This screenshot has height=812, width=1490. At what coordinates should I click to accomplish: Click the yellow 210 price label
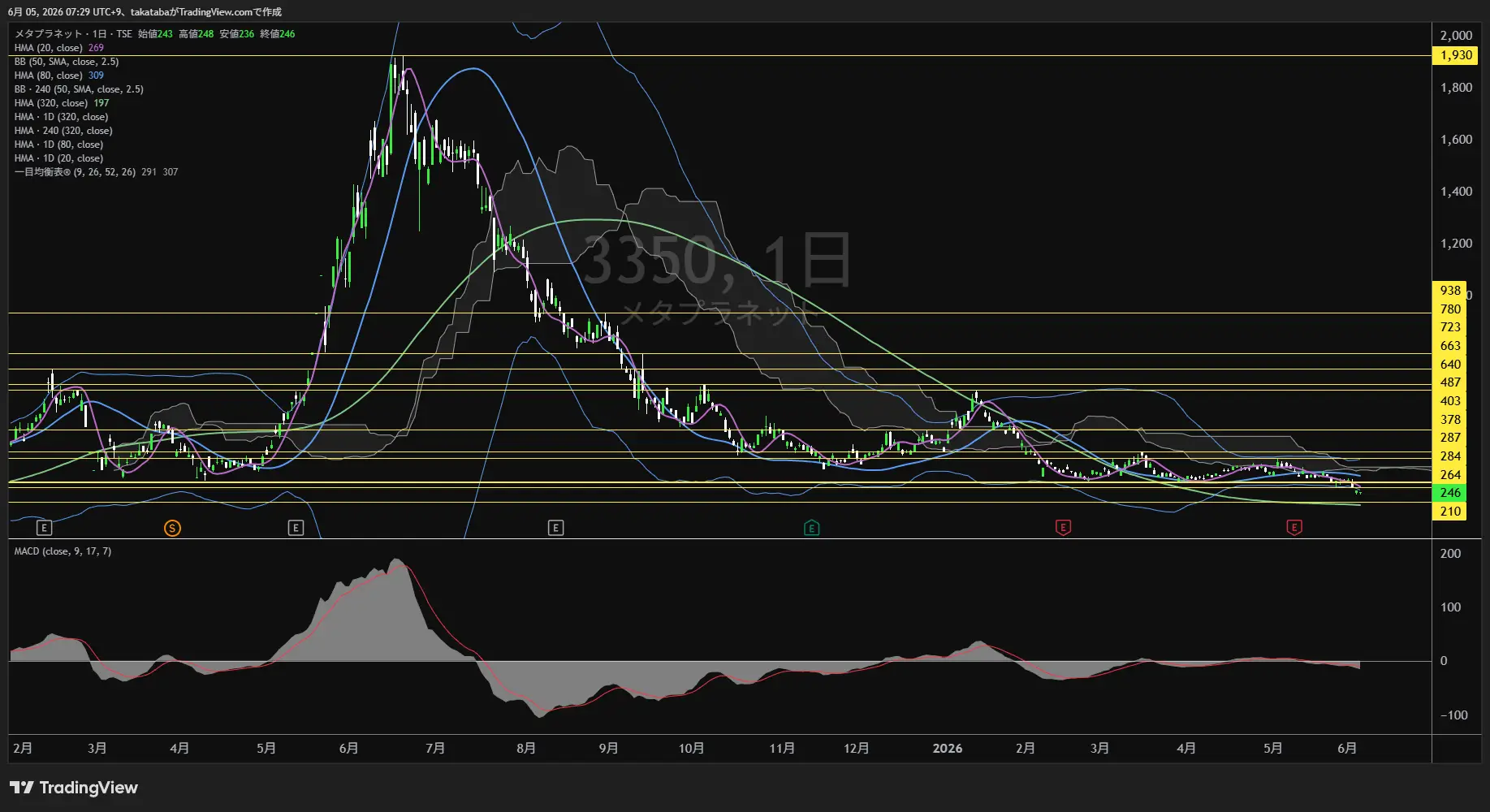[1450, 512]
